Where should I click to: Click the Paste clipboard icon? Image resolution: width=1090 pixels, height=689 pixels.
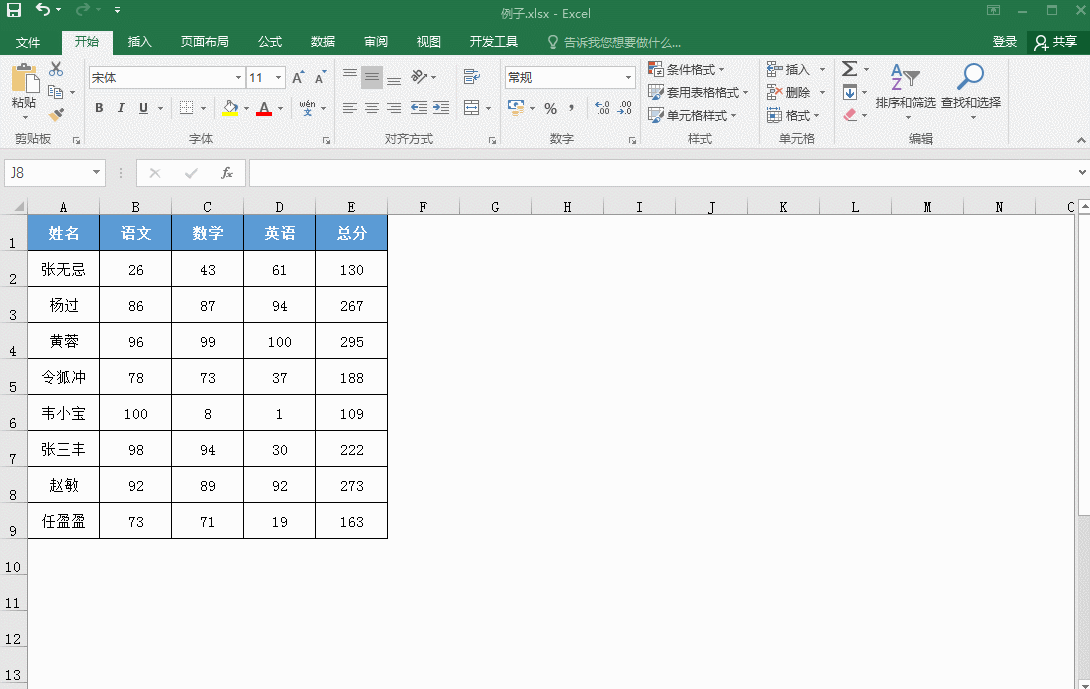pos(25,79)
